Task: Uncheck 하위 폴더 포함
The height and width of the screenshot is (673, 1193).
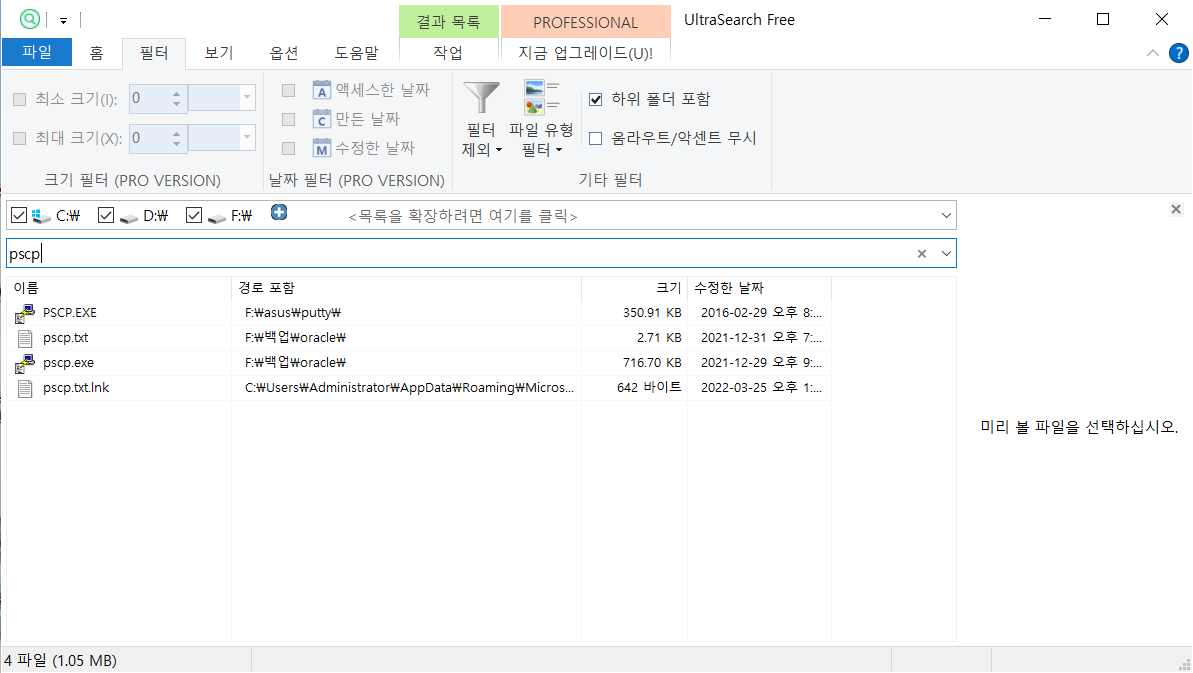Action: coord(596,99)
